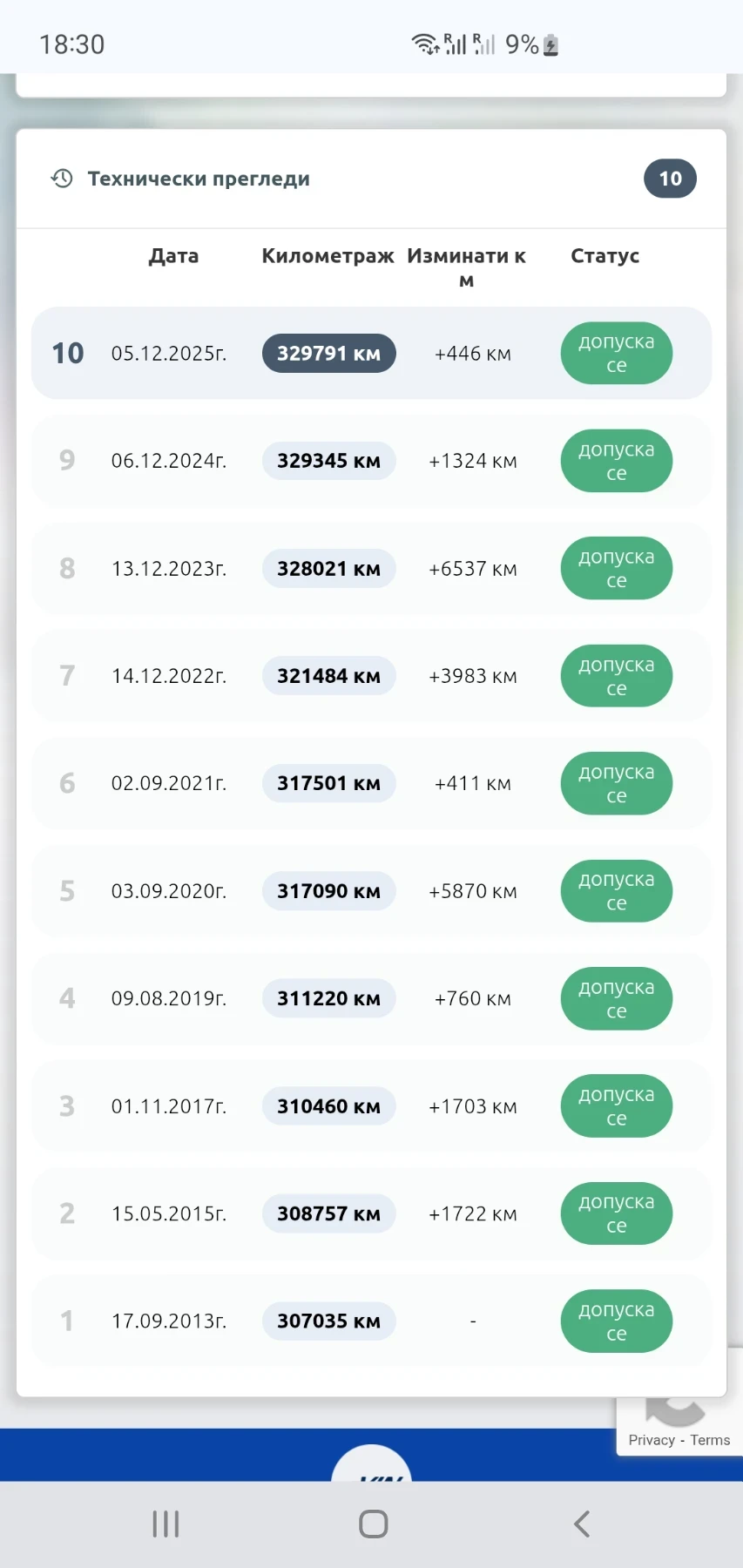Image resolution: width=743 pixels, height=1568 pixels.
Task: Tap the Android recent apps icon
Action: pyautogui.click(x=165, y=1524)
